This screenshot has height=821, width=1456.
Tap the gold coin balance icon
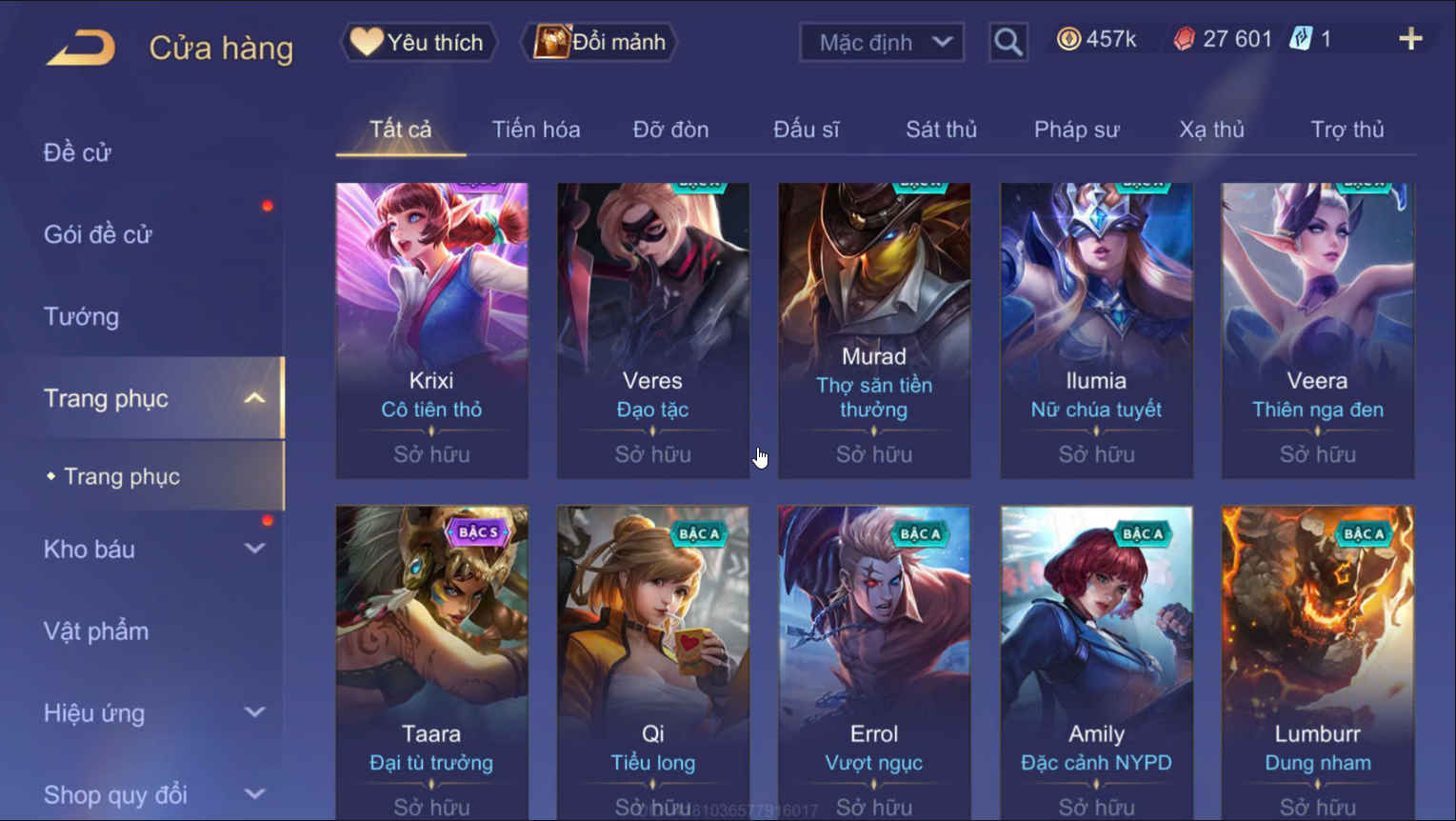pyautogui.click(x=1068, y=39)
